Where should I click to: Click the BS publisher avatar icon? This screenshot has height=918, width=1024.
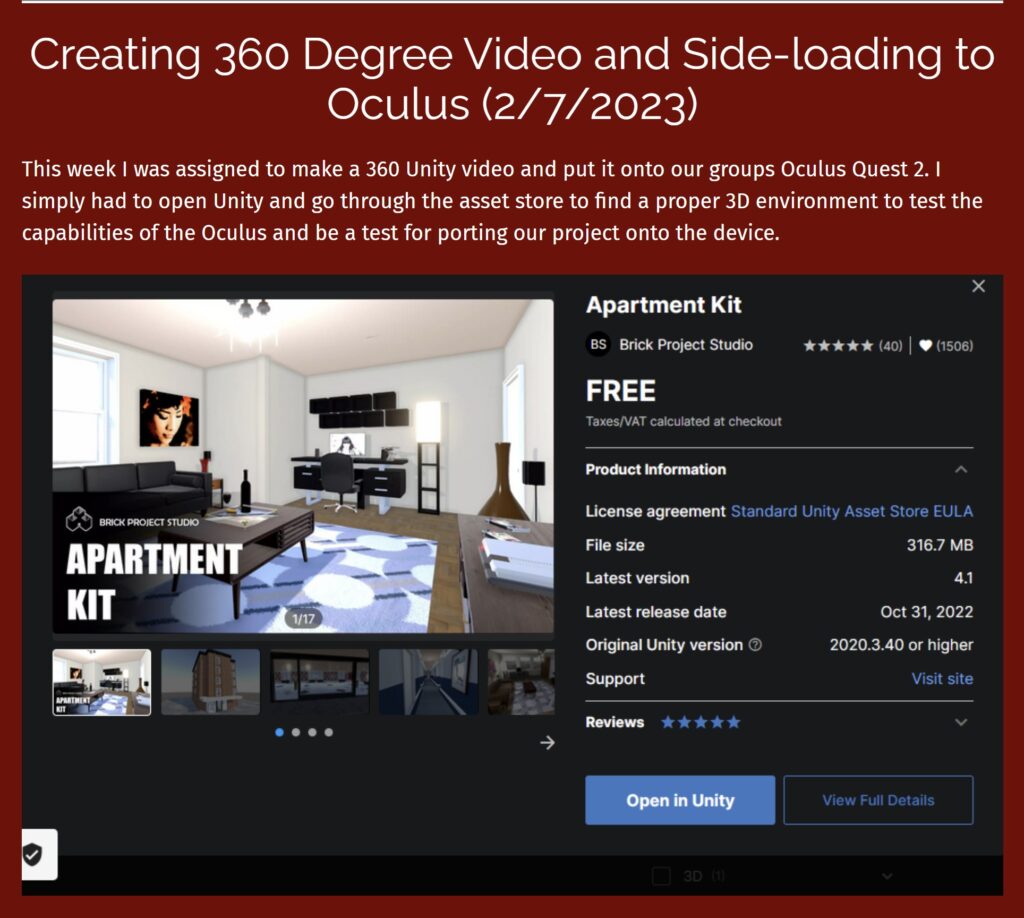click(x=598, y=345)
